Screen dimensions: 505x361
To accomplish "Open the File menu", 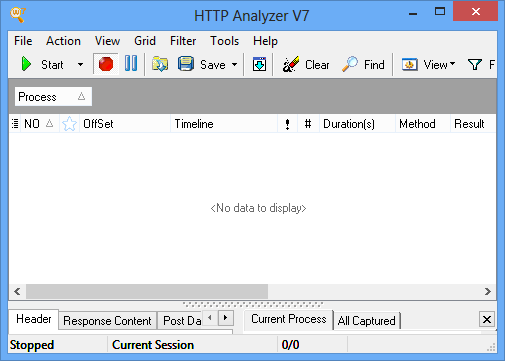I will click(23, 41).
